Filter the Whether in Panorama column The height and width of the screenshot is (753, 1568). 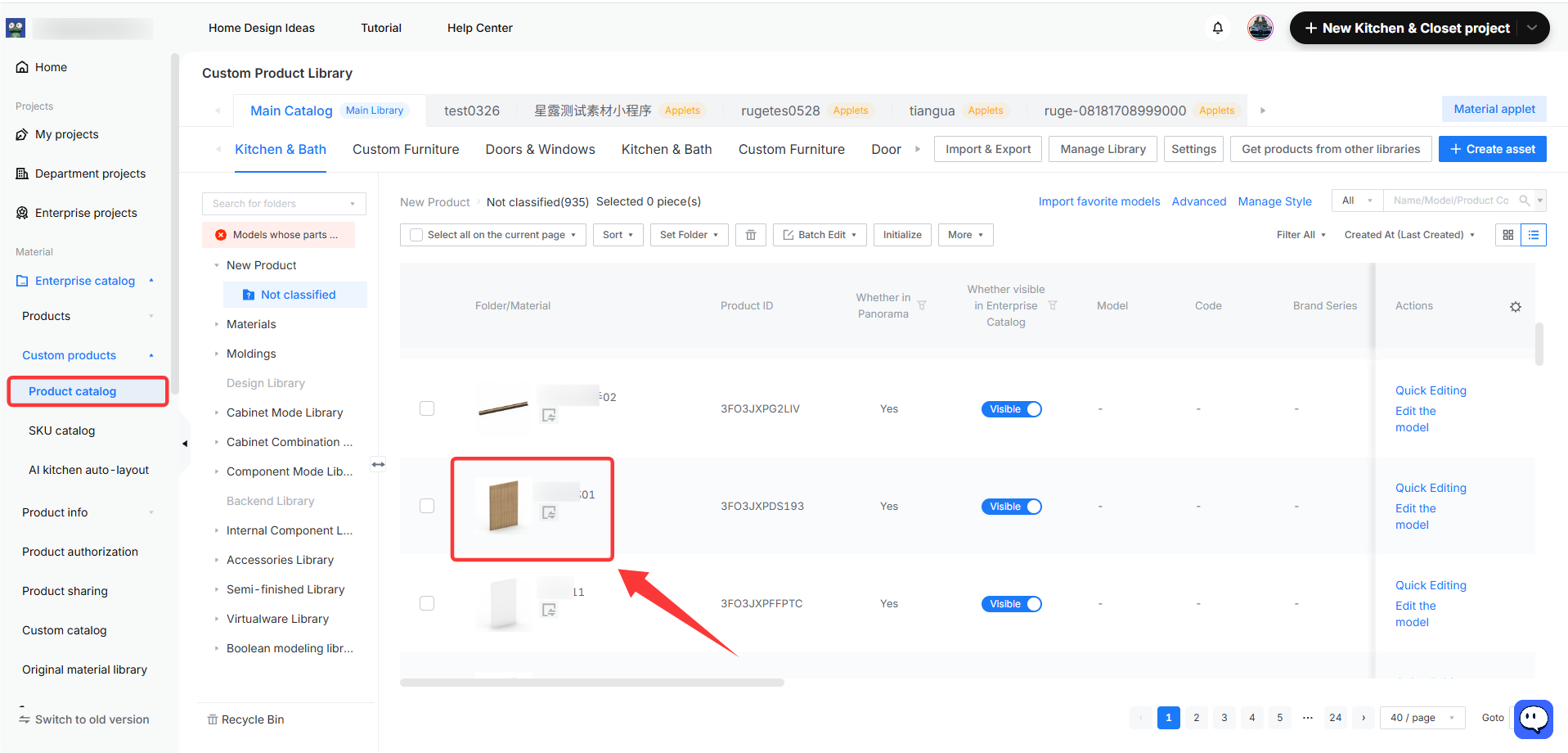922,305
